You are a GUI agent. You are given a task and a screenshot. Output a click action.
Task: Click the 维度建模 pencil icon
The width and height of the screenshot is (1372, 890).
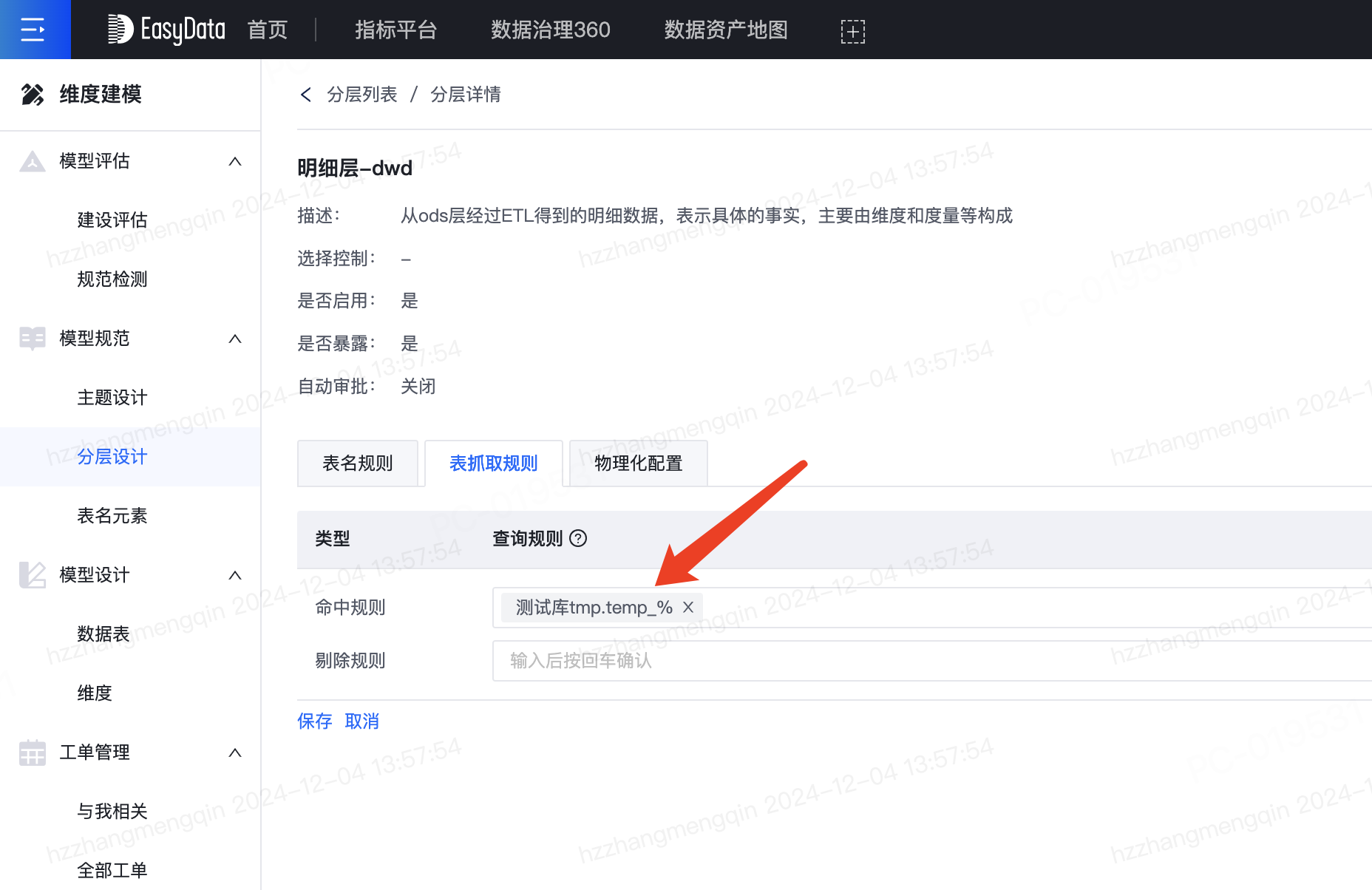[x=33, y=95]
